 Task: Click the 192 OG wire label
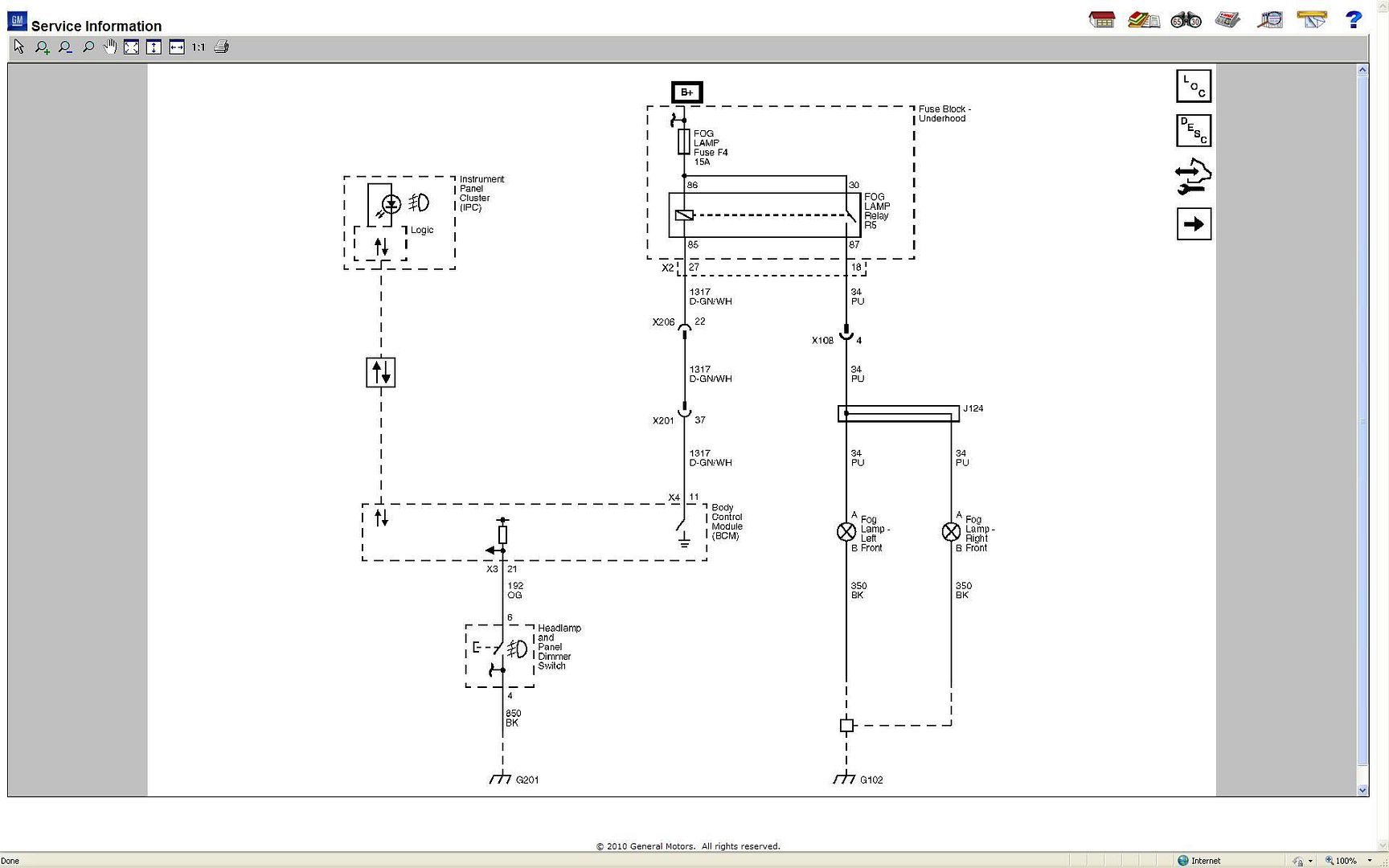[515, 591]
